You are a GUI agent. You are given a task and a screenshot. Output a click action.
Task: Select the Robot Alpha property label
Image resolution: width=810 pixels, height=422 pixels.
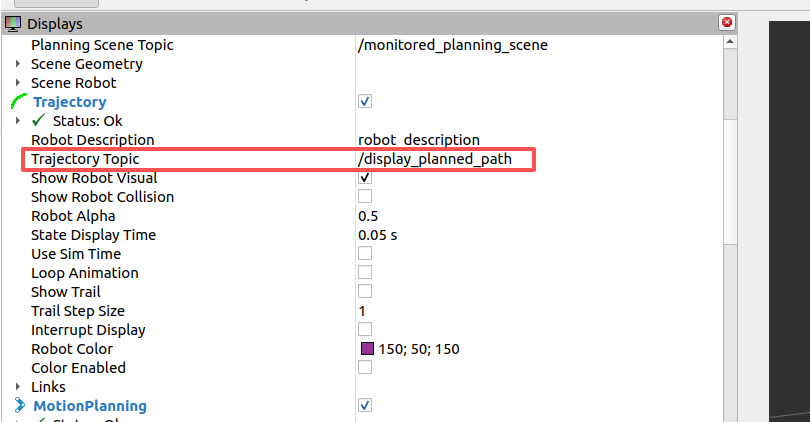pyautogui.click(x=73, y=216)
